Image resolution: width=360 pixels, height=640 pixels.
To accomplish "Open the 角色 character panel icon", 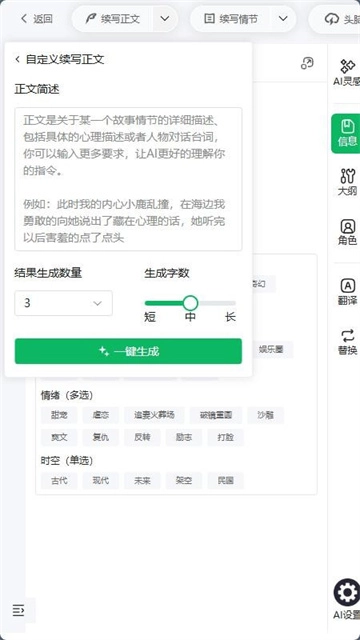I will click(347, 232).
